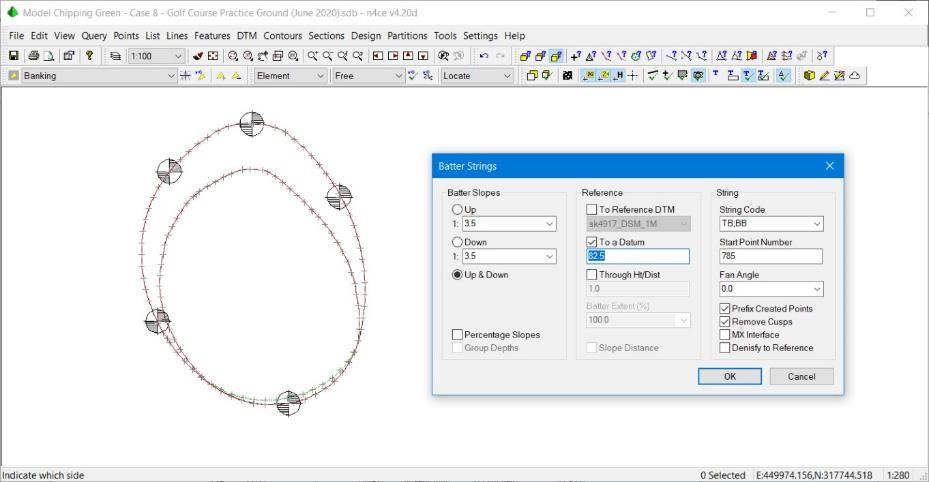Enable Percentage Slopes checkbox
Viewport: 929px width, 482px height.
click(457, 335)
